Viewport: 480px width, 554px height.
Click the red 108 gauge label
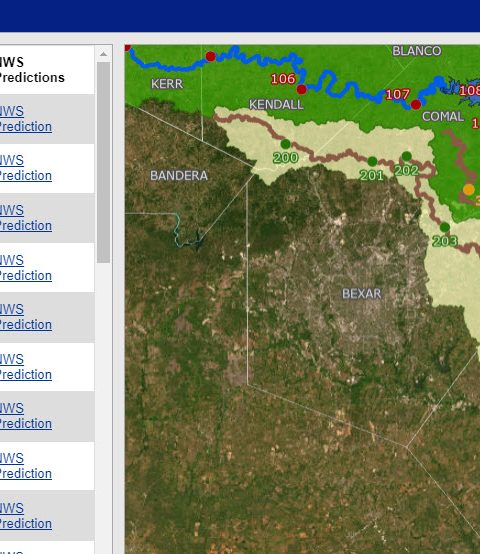[469, 91]
